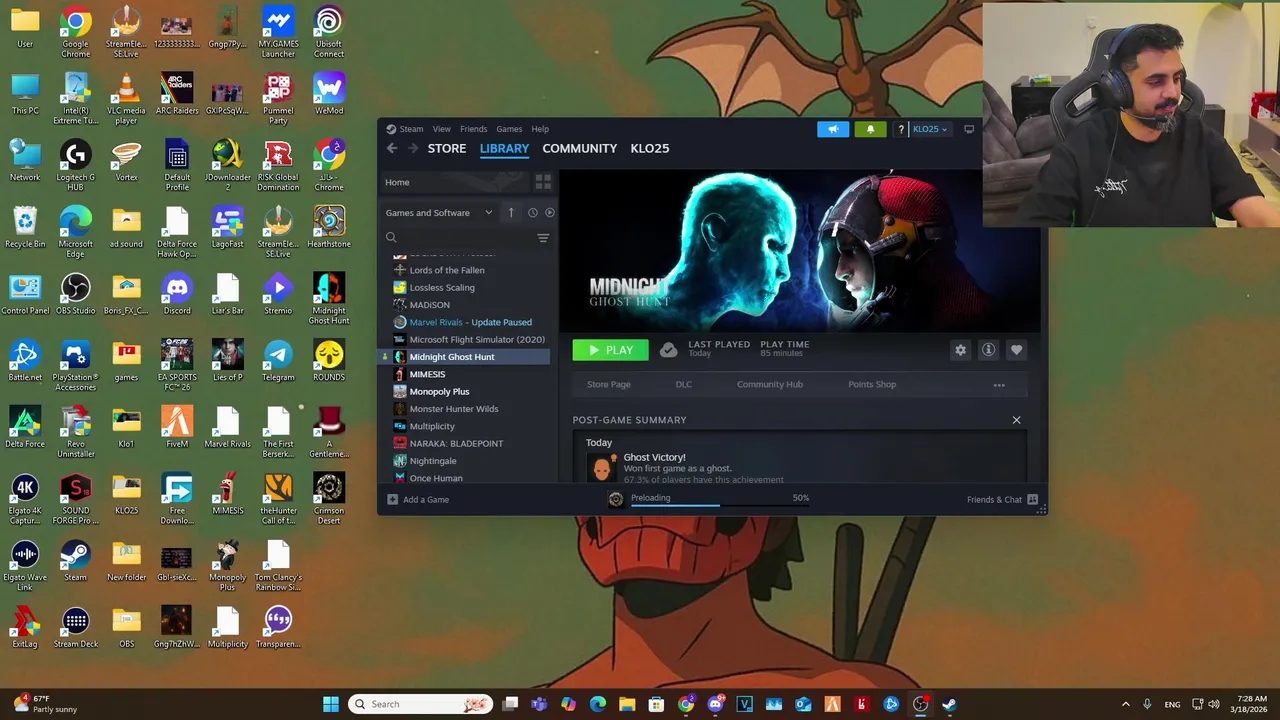Open Battle.net desktop shortcut

[25, 361]
